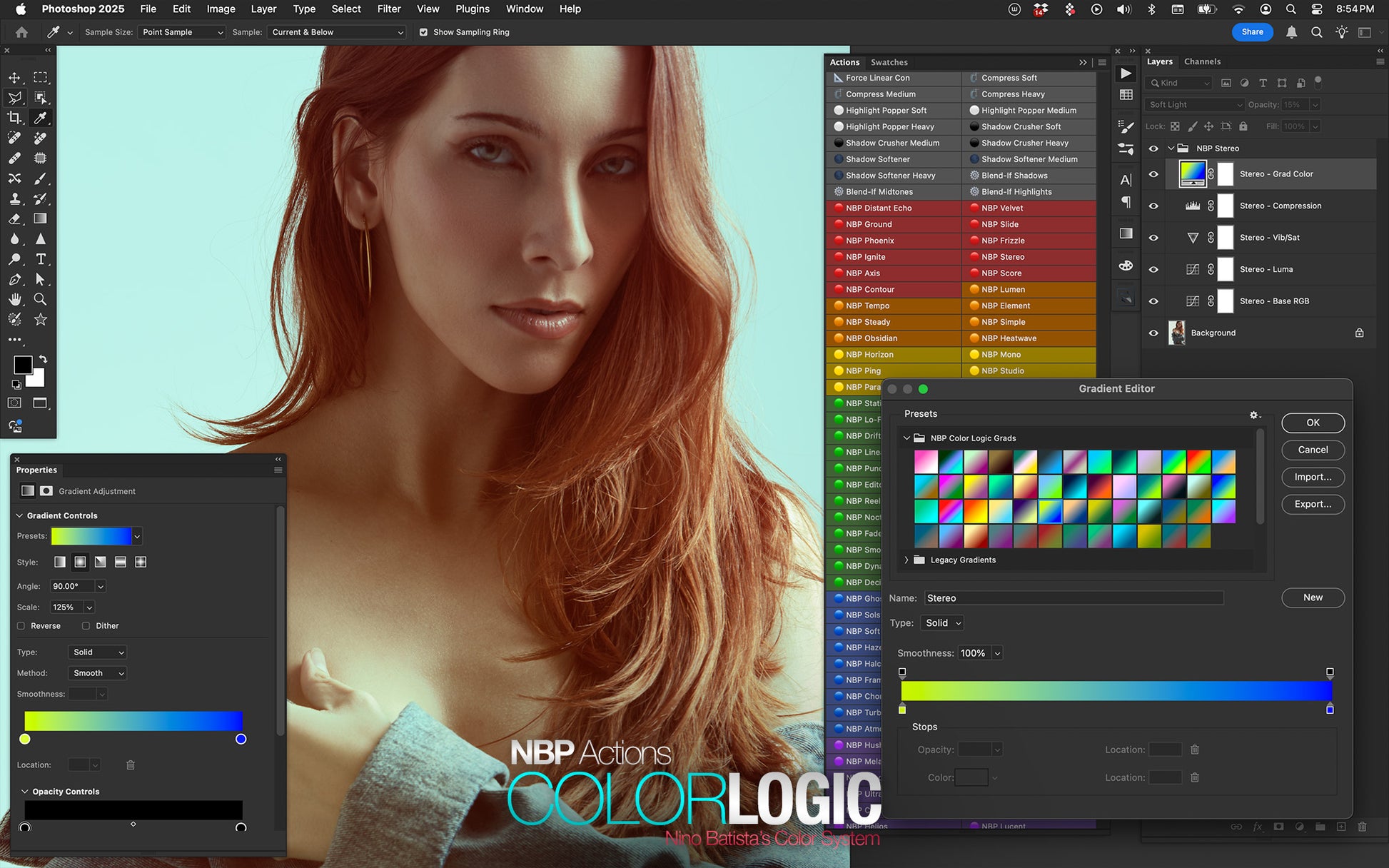Image resolution: width=1389 pixels, height=868 pixels.
Task: Click the gradient Name input field
Action: pyautogui.click(x=1073, y=598)
